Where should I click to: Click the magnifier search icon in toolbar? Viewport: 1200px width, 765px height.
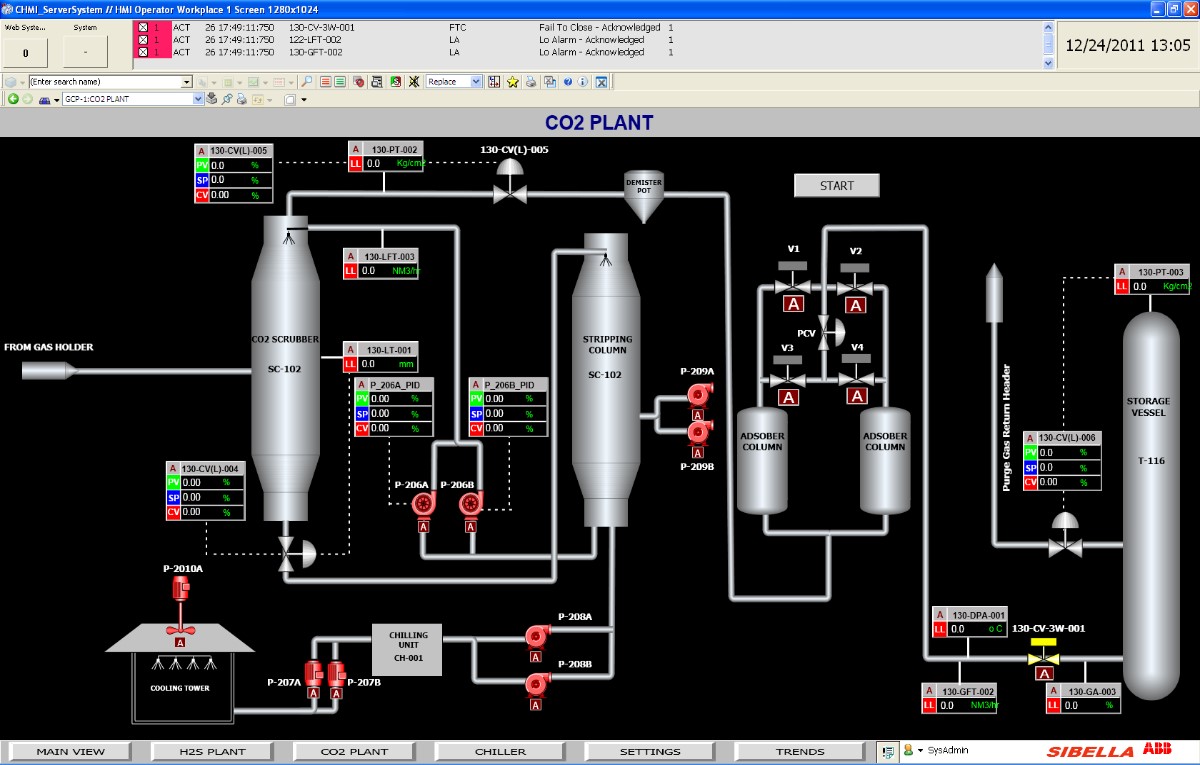click(x=307, y=82)
